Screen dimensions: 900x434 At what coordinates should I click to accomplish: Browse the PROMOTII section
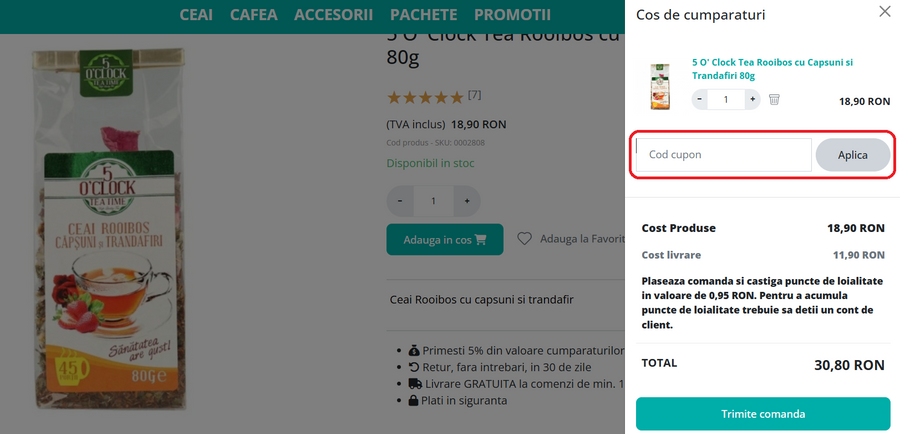pyautogui.click(x=512, y=15)
